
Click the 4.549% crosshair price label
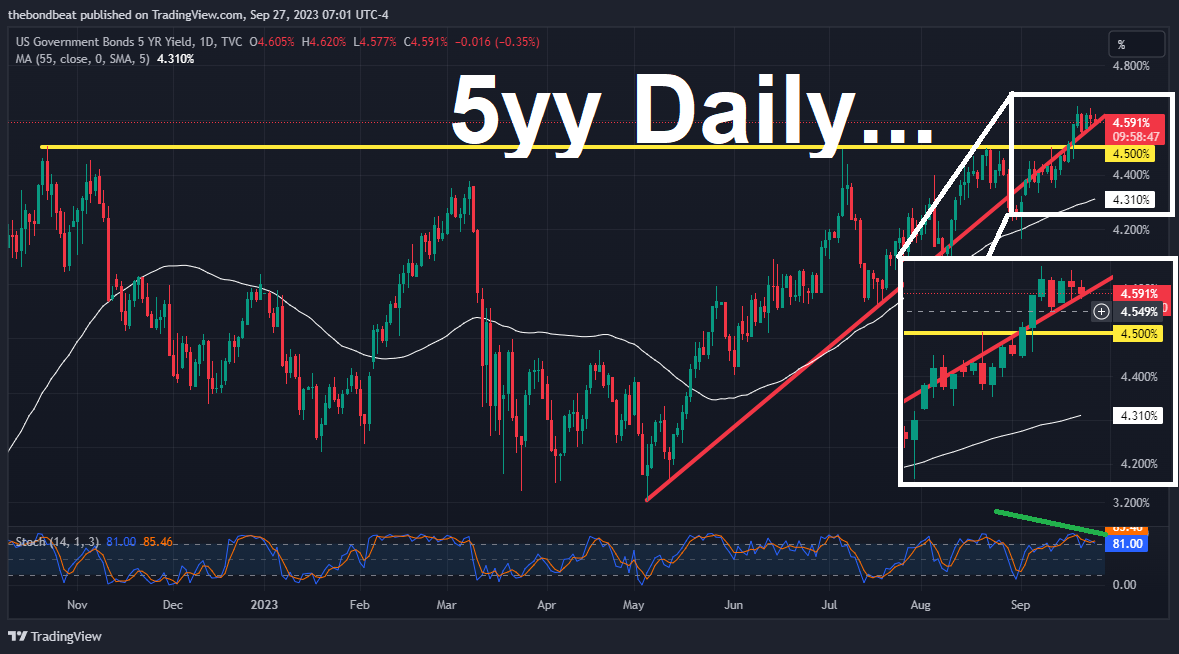(x=1138, y=311)
